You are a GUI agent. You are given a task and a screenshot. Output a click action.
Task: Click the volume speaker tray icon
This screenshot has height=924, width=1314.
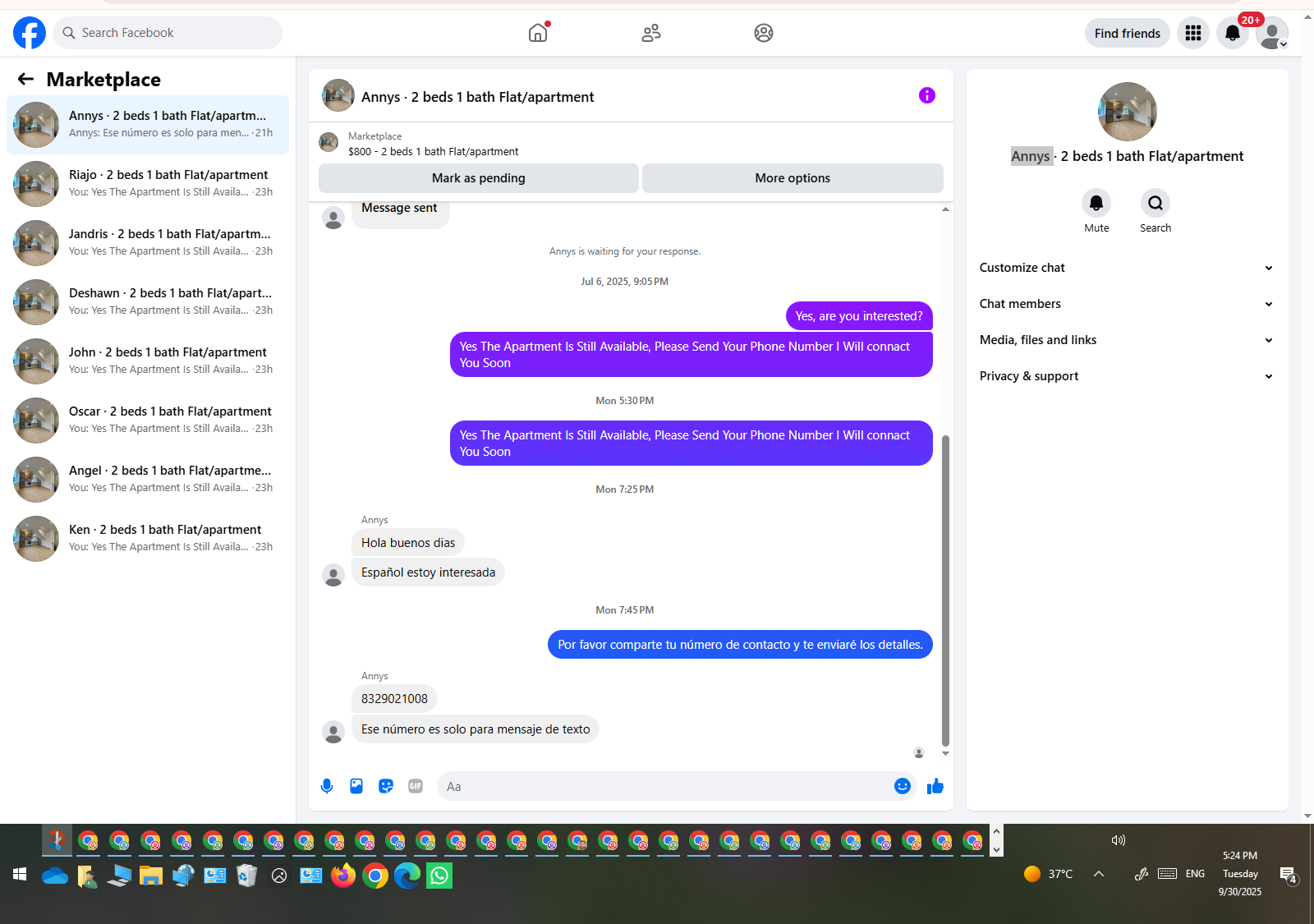point(1119,840)
